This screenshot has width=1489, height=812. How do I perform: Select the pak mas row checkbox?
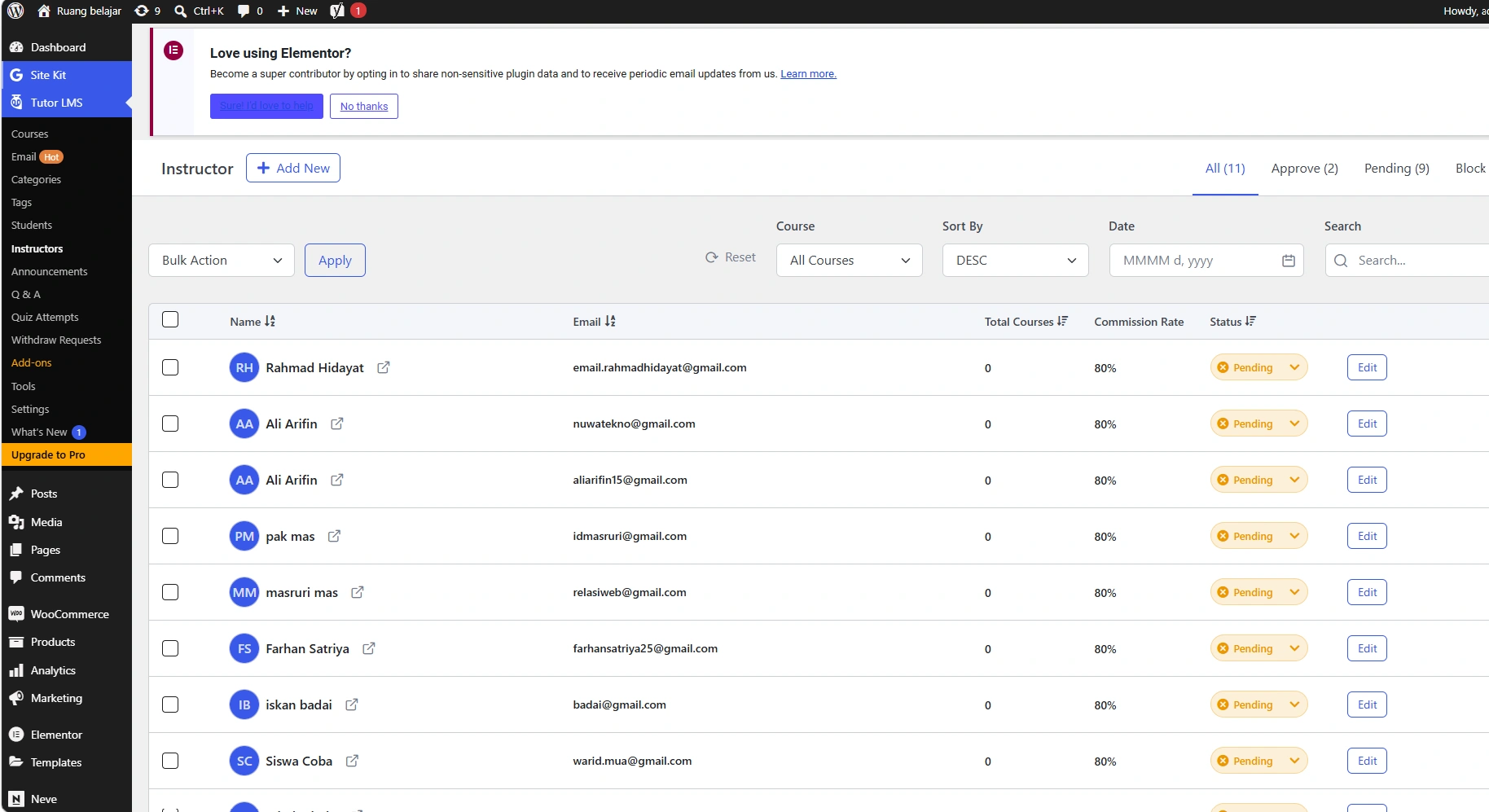[x=170, y=536]
